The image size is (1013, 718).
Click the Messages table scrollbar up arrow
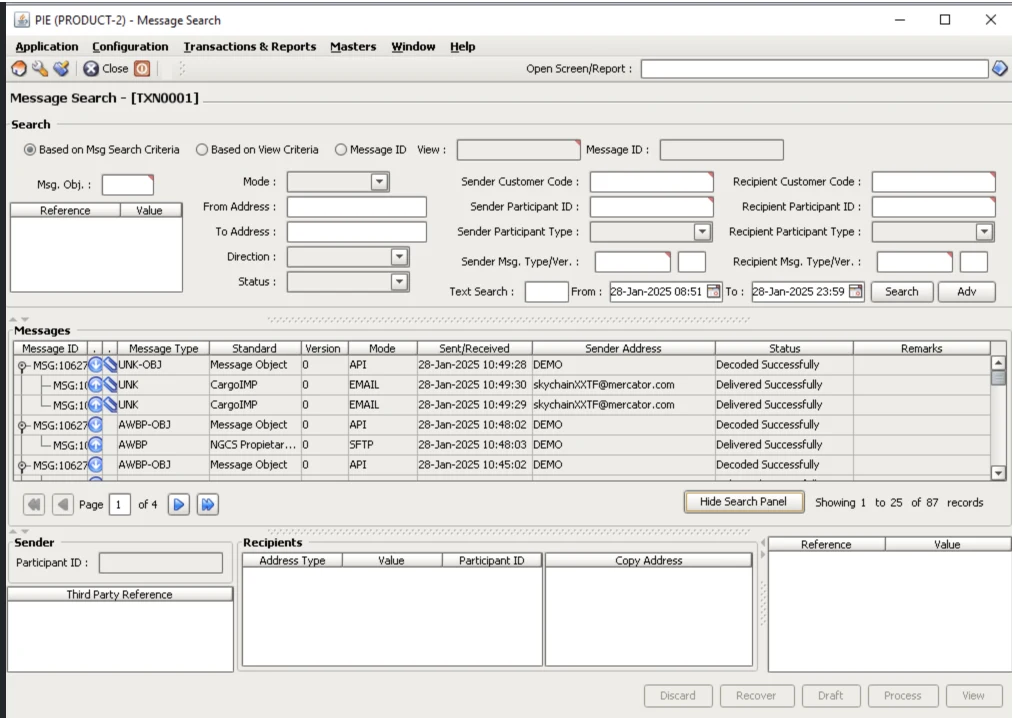(x=998, y=363)
